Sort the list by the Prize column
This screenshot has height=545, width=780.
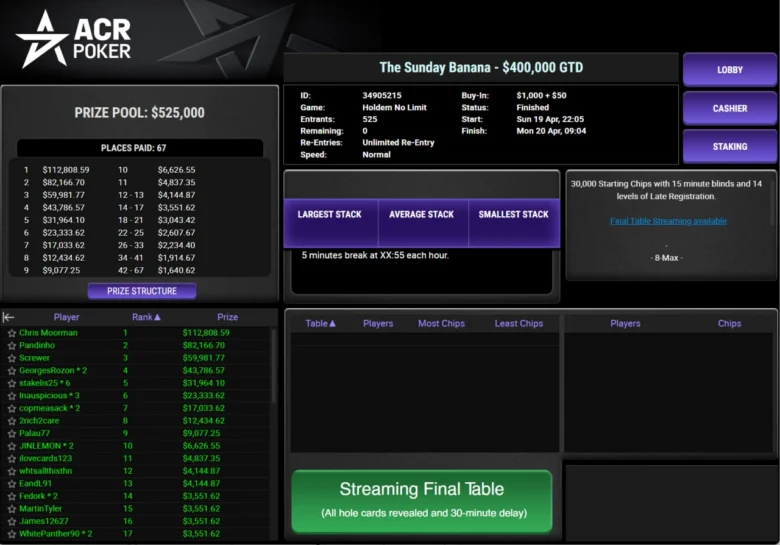tap(227, 317)
